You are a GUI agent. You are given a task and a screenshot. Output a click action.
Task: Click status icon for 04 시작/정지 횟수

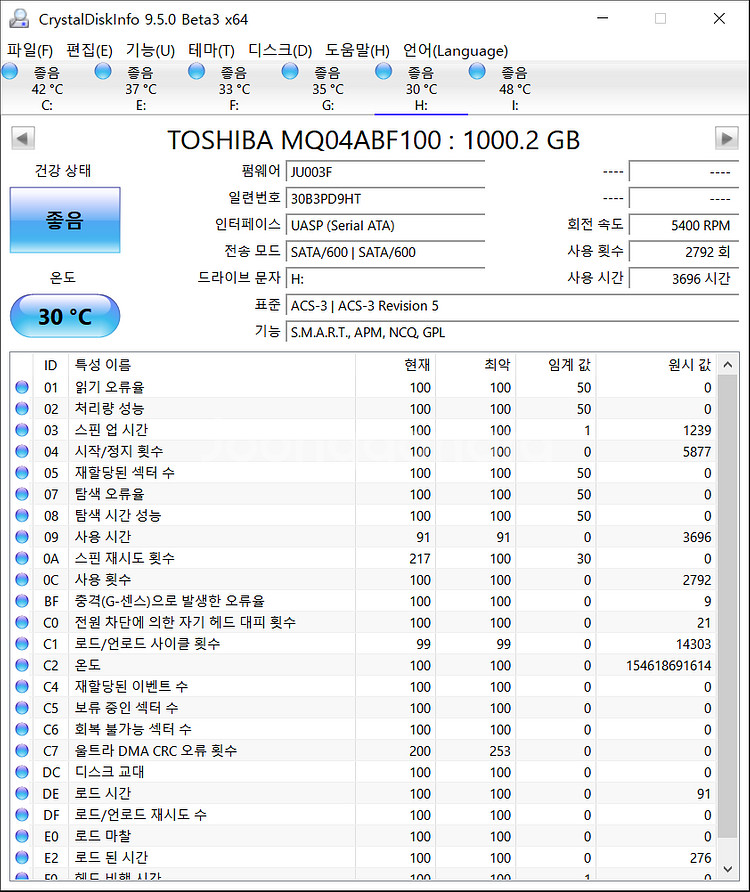point(22,452)
